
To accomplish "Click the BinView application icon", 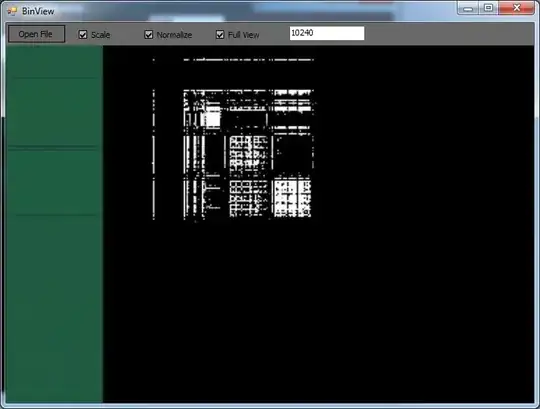I will [12, 11].
